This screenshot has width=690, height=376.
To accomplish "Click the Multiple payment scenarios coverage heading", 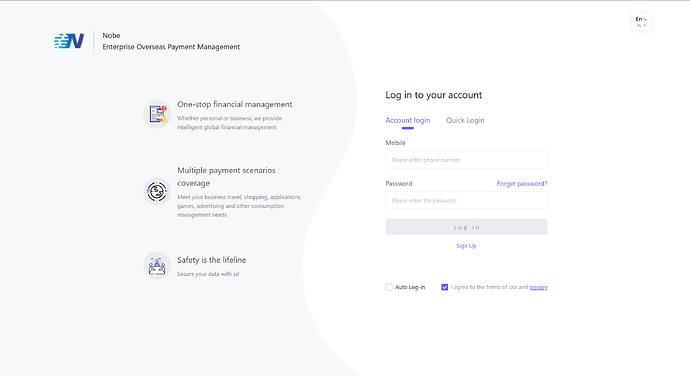I will 226,177.
